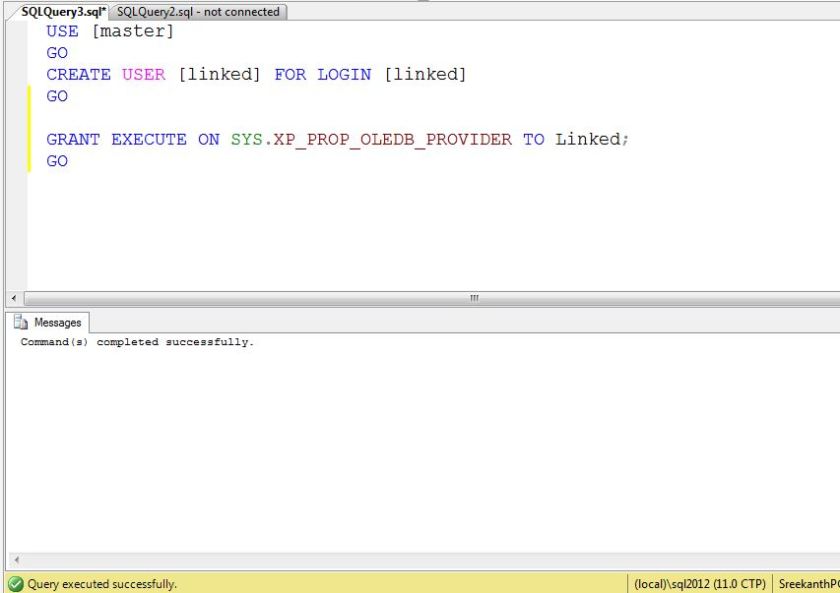Click the Messages tab icon
This screenshot has height=593, width=840.
click(x=22, y=323)
